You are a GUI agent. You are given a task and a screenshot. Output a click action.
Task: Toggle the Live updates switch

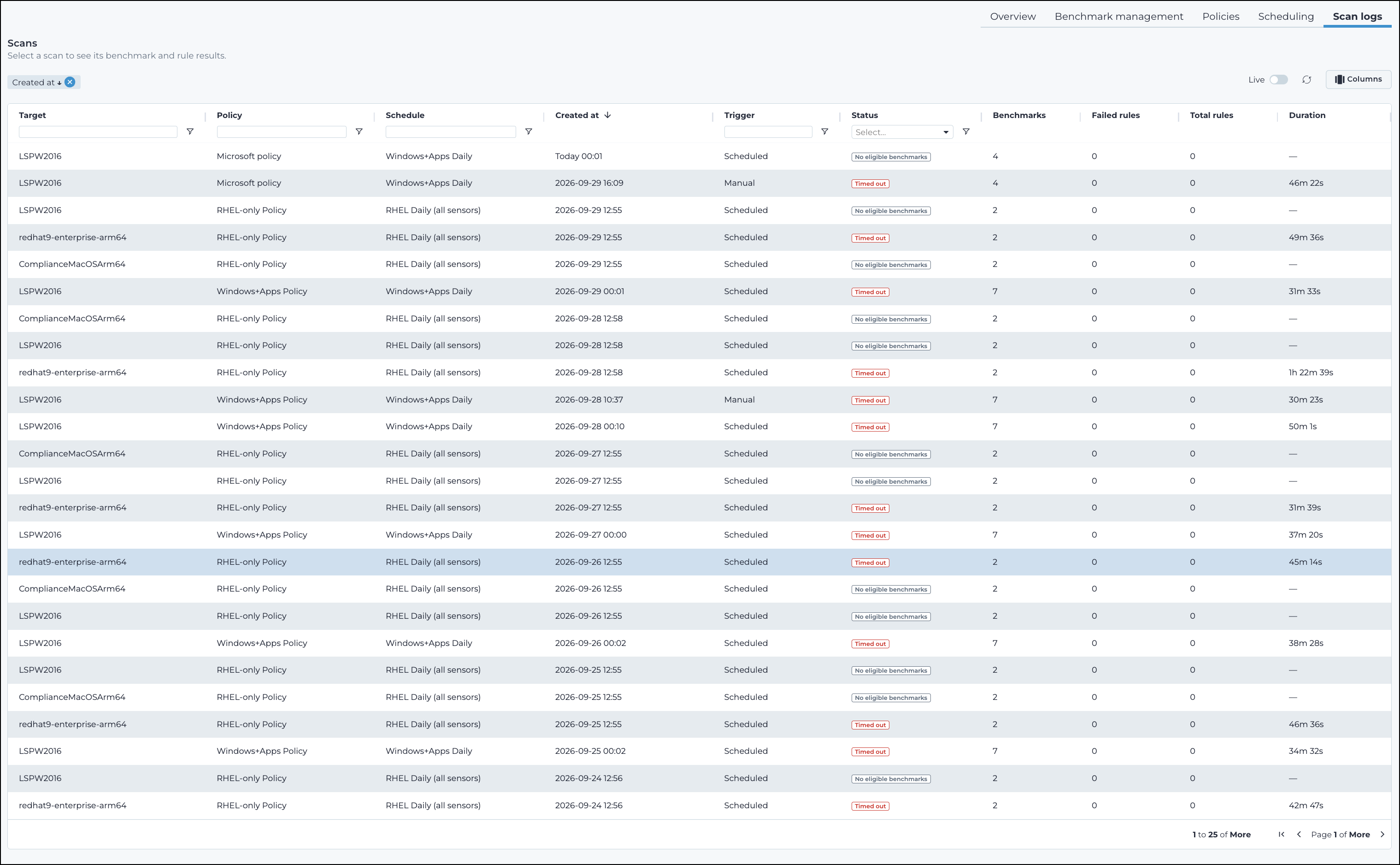(x=1279, y=79)
